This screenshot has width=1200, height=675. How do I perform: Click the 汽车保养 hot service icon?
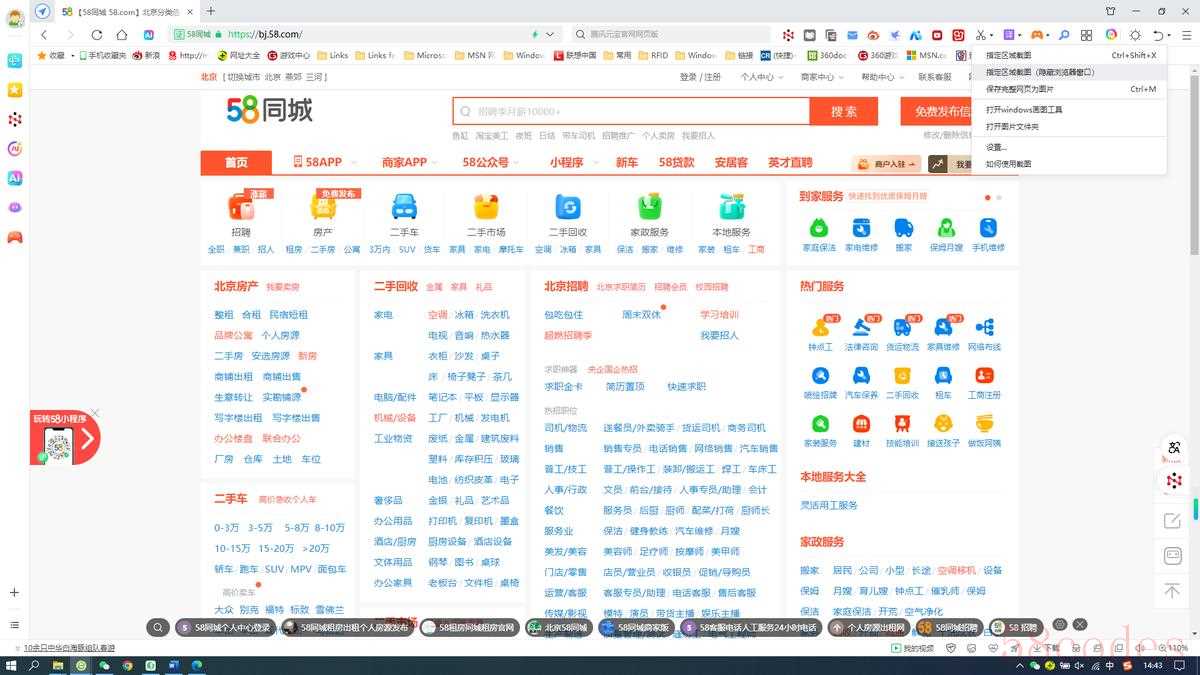(861, 375)
